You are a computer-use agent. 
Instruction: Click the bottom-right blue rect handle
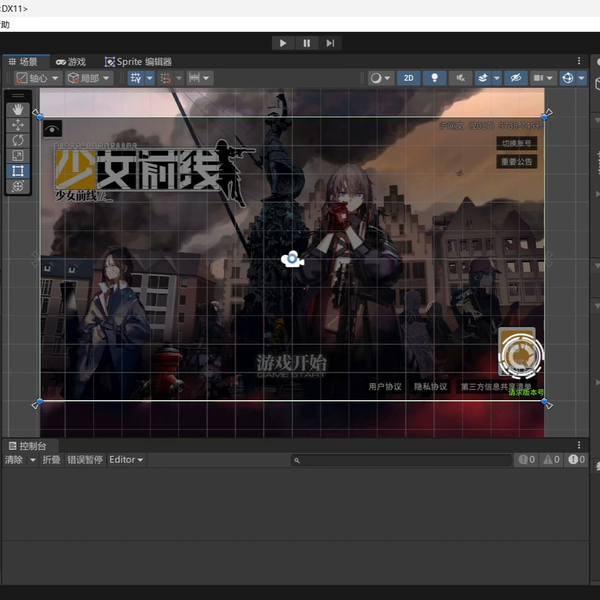pos(544,401)
